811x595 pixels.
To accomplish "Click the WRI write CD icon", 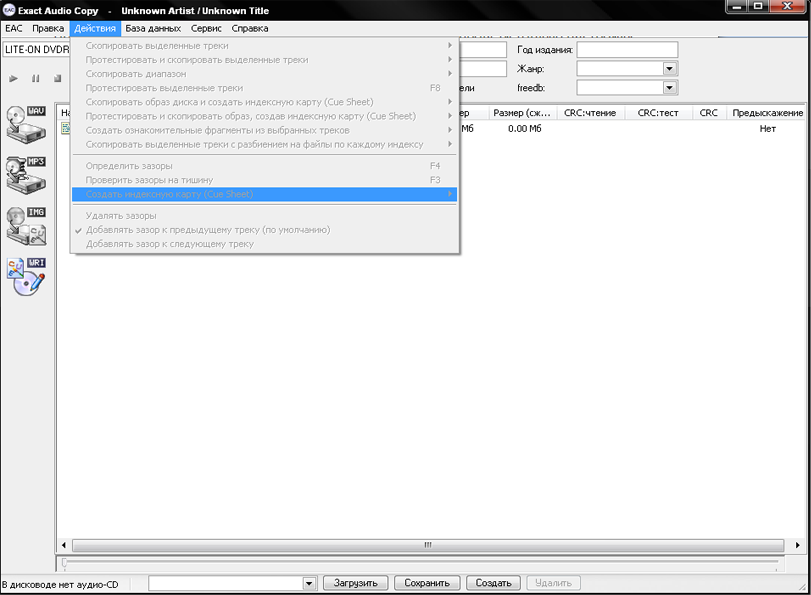I will pyautogui.click(x=26, y=276).
